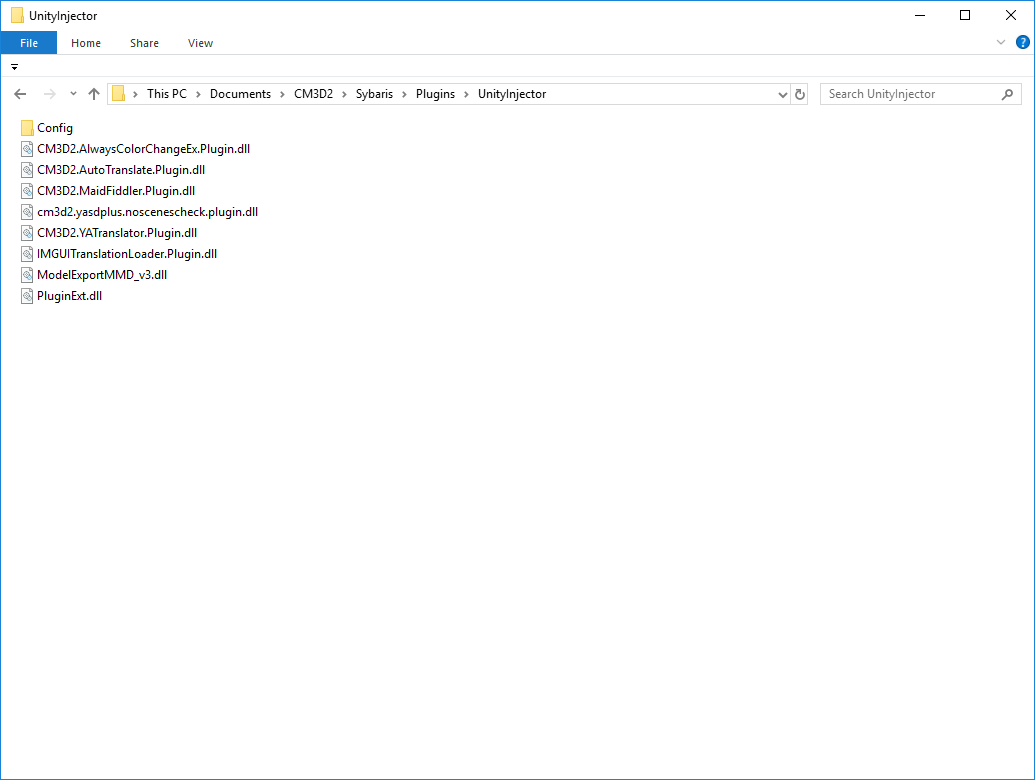Minimize the UnityInjector window
The image size is (1035, 780).
(x=919, y=15)
